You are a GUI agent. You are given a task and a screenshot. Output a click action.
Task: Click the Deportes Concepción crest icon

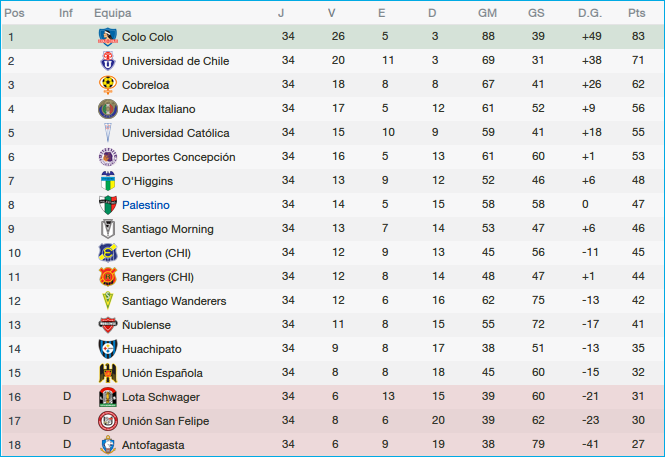point(107,157)
